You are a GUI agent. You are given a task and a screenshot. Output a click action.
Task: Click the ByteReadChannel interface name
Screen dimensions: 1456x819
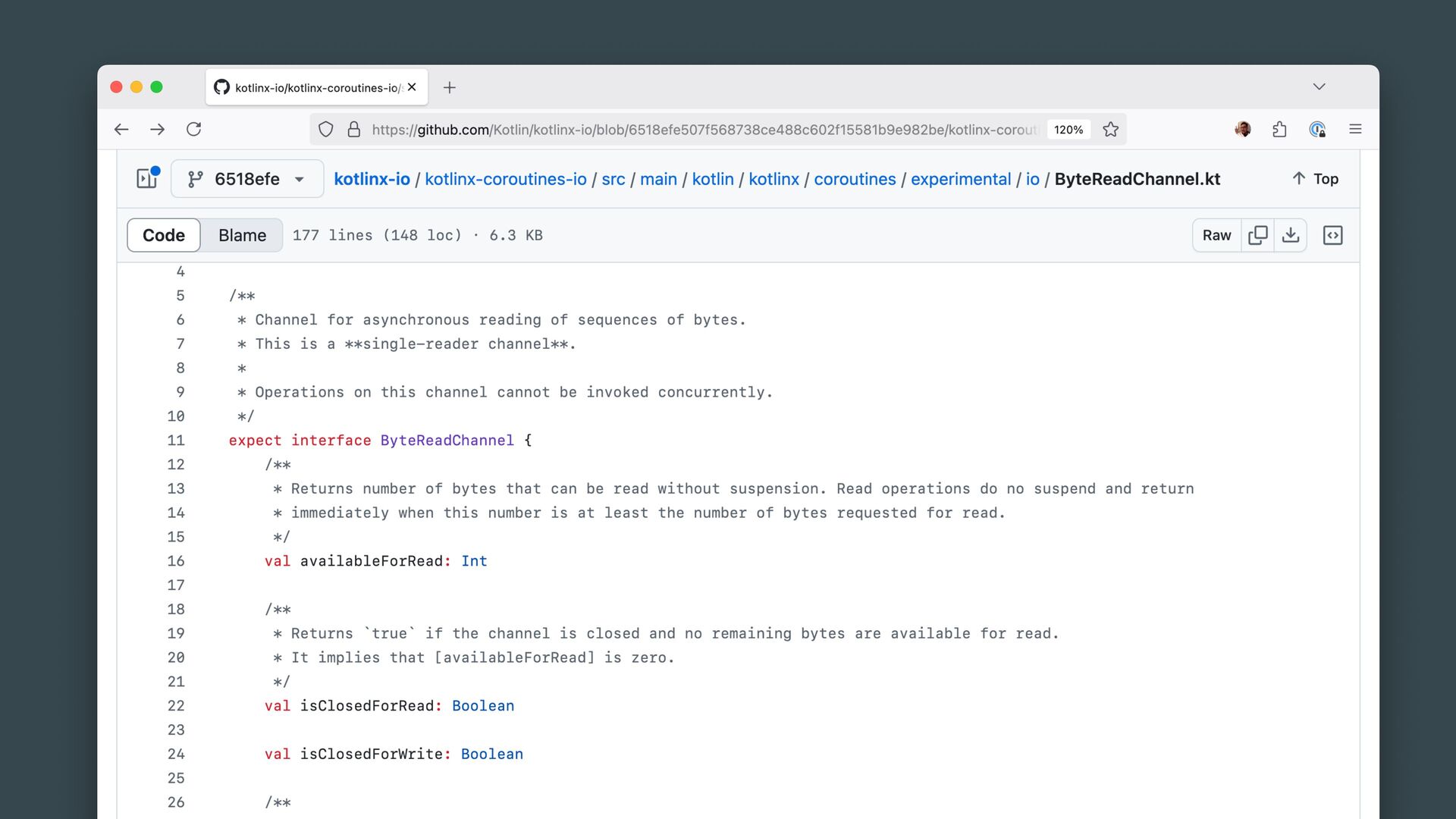[447, 441]
